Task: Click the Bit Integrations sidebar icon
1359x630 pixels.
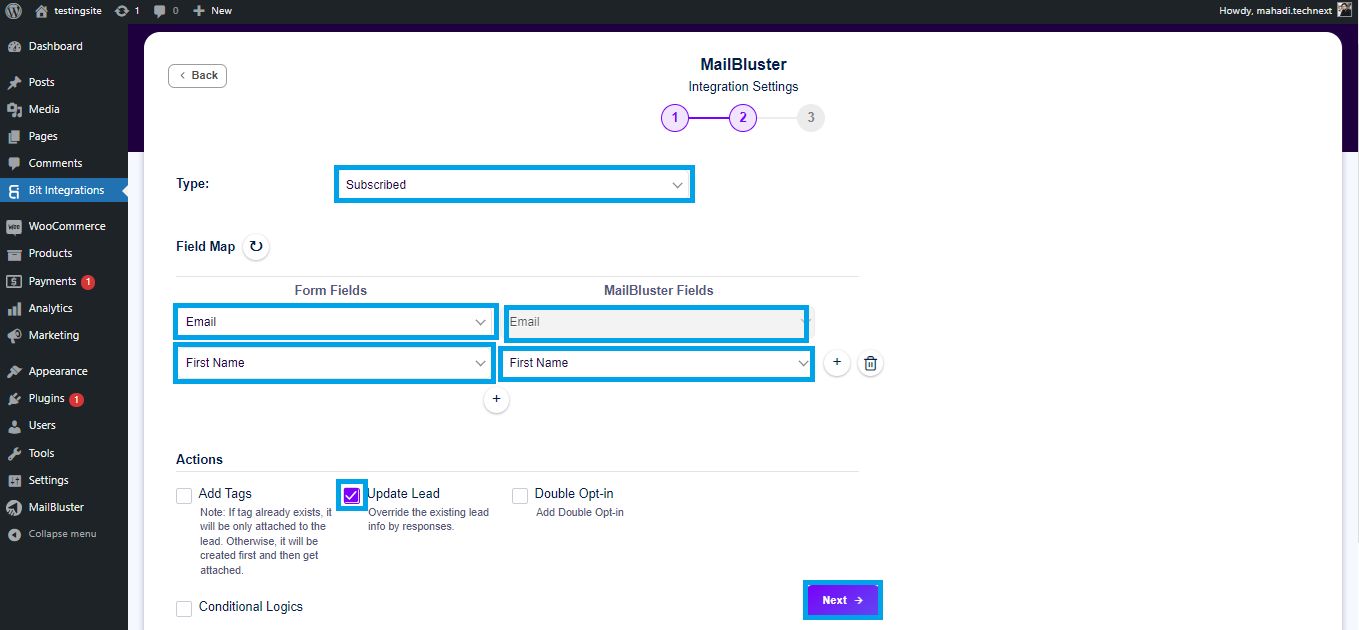Action: coord(14,190)
